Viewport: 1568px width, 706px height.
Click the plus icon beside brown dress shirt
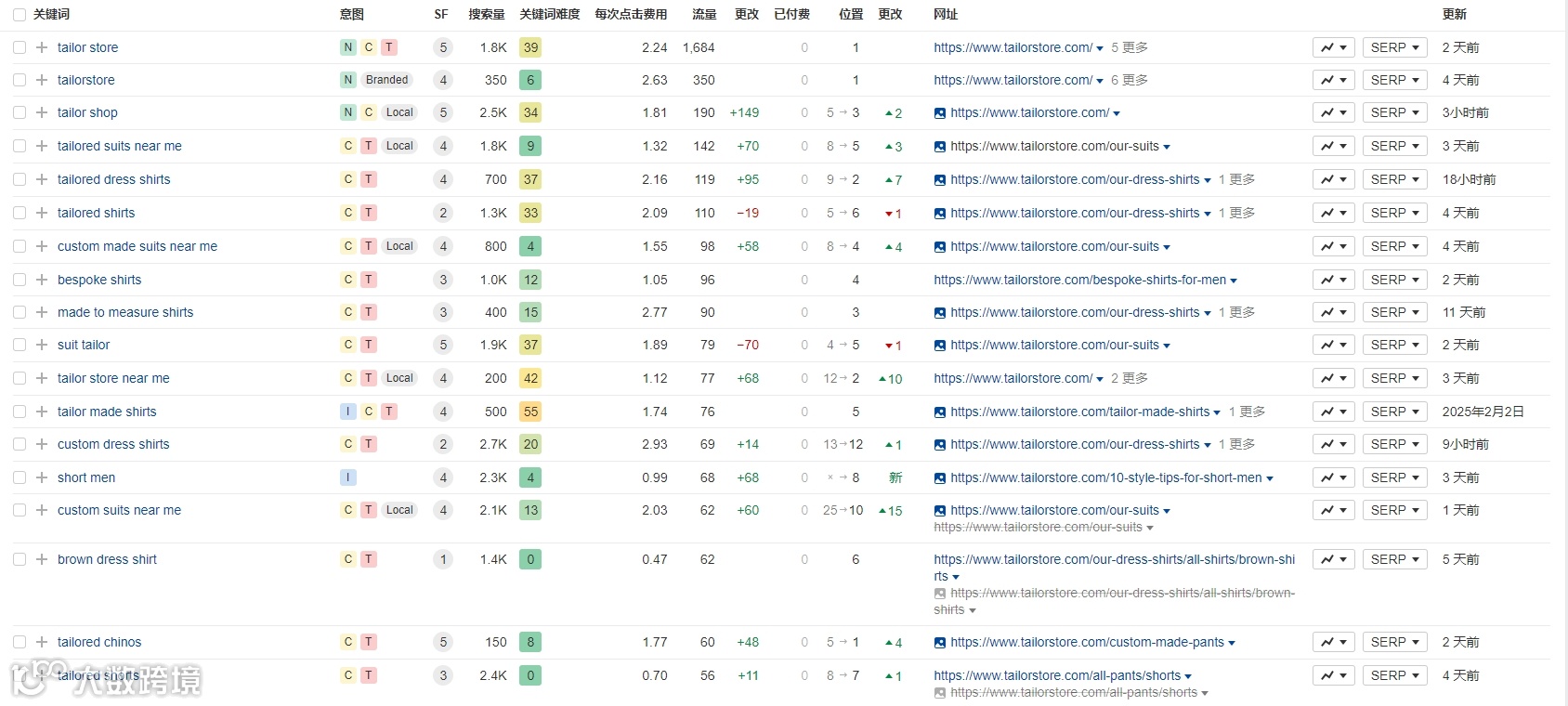(42, 559)
